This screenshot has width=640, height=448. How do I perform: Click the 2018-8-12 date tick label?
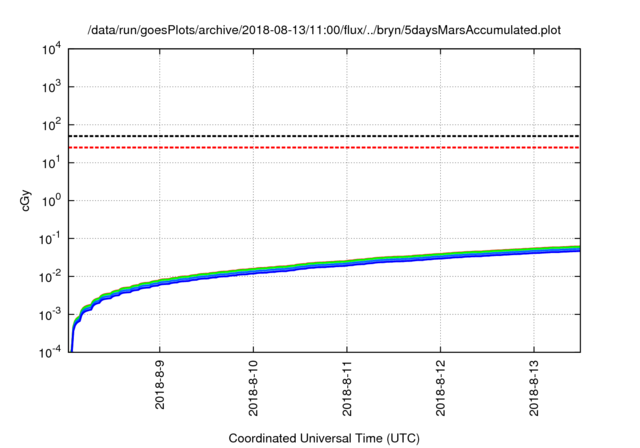click(440, 388)
